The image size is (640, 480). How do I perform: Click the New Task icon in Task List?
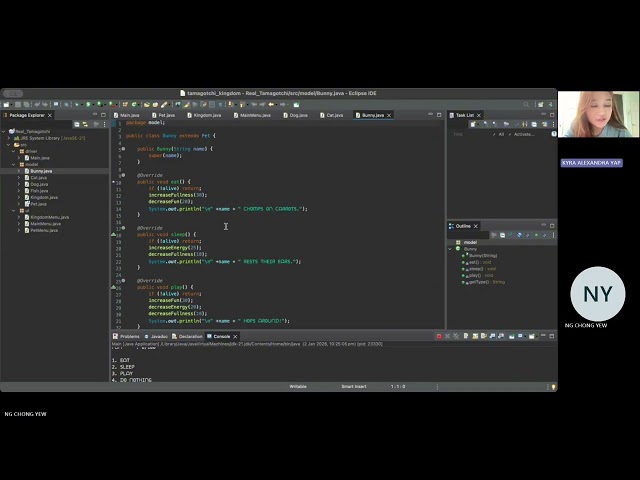[x=474, y=124]
